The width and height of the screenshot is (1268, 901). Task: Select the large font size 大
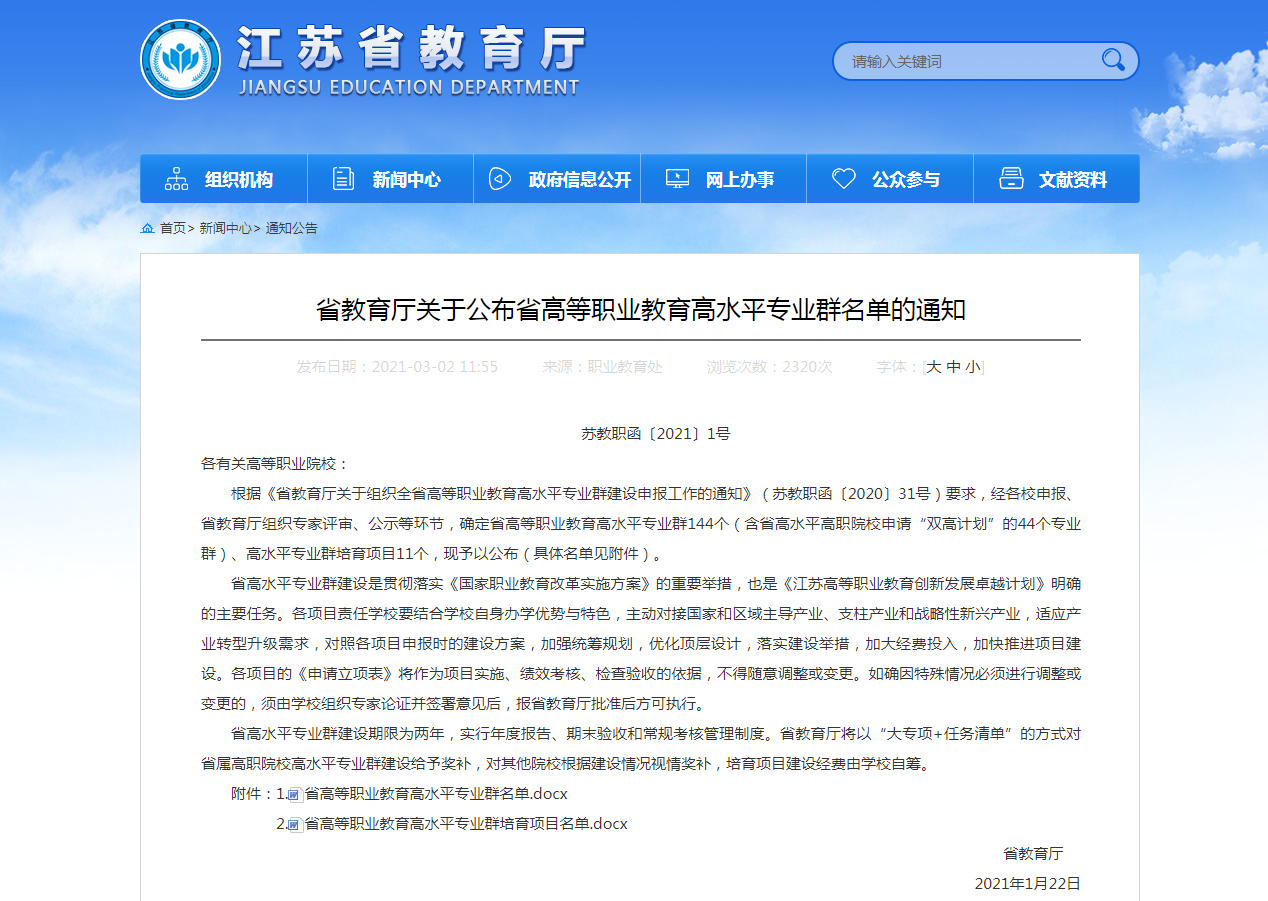pos(932,367)
